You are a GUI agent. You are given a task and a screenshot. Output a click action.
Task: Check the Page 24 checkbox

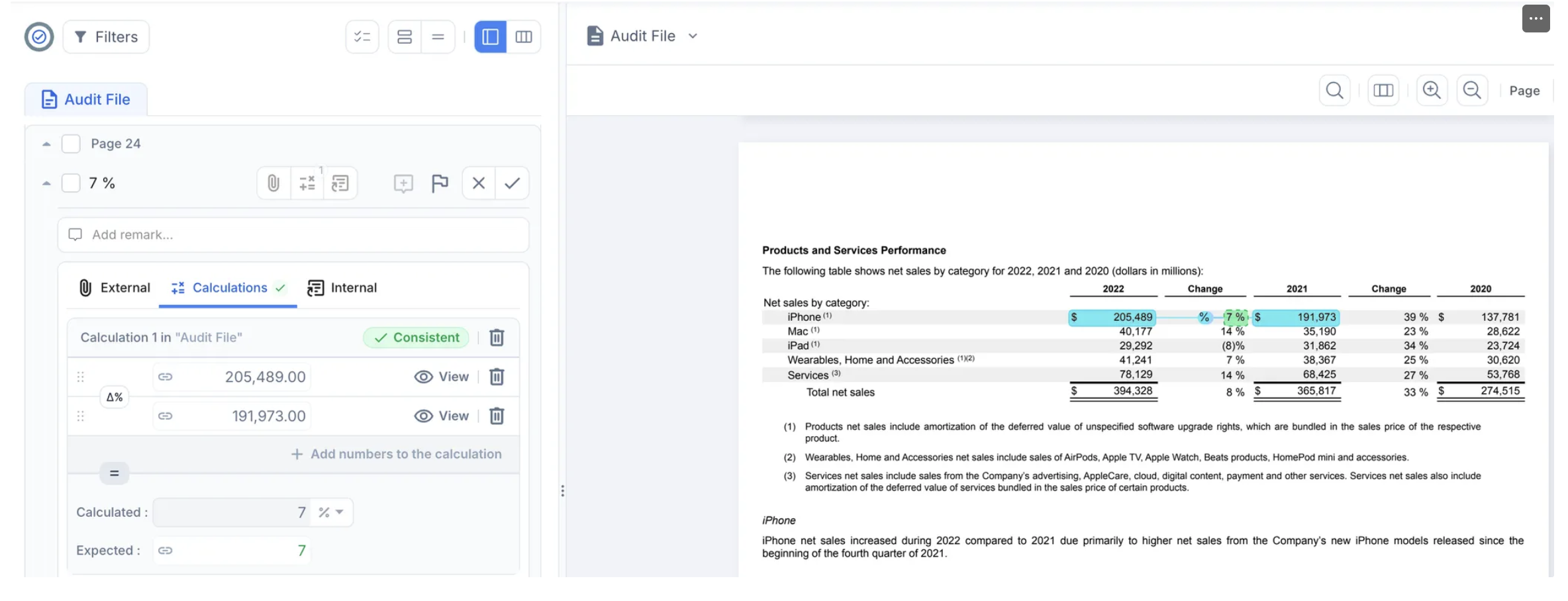coord(71,144)
